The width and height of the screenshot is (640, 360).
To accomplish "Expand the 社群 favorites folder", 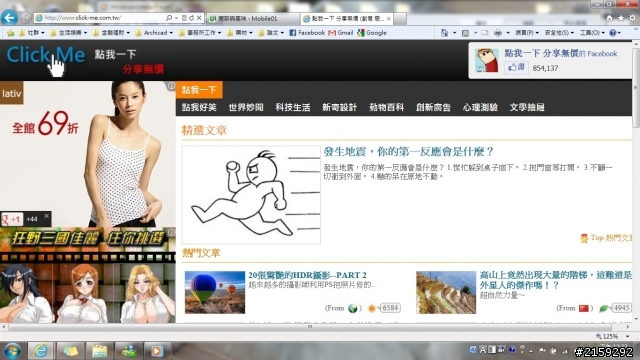I will click(32, 33).
